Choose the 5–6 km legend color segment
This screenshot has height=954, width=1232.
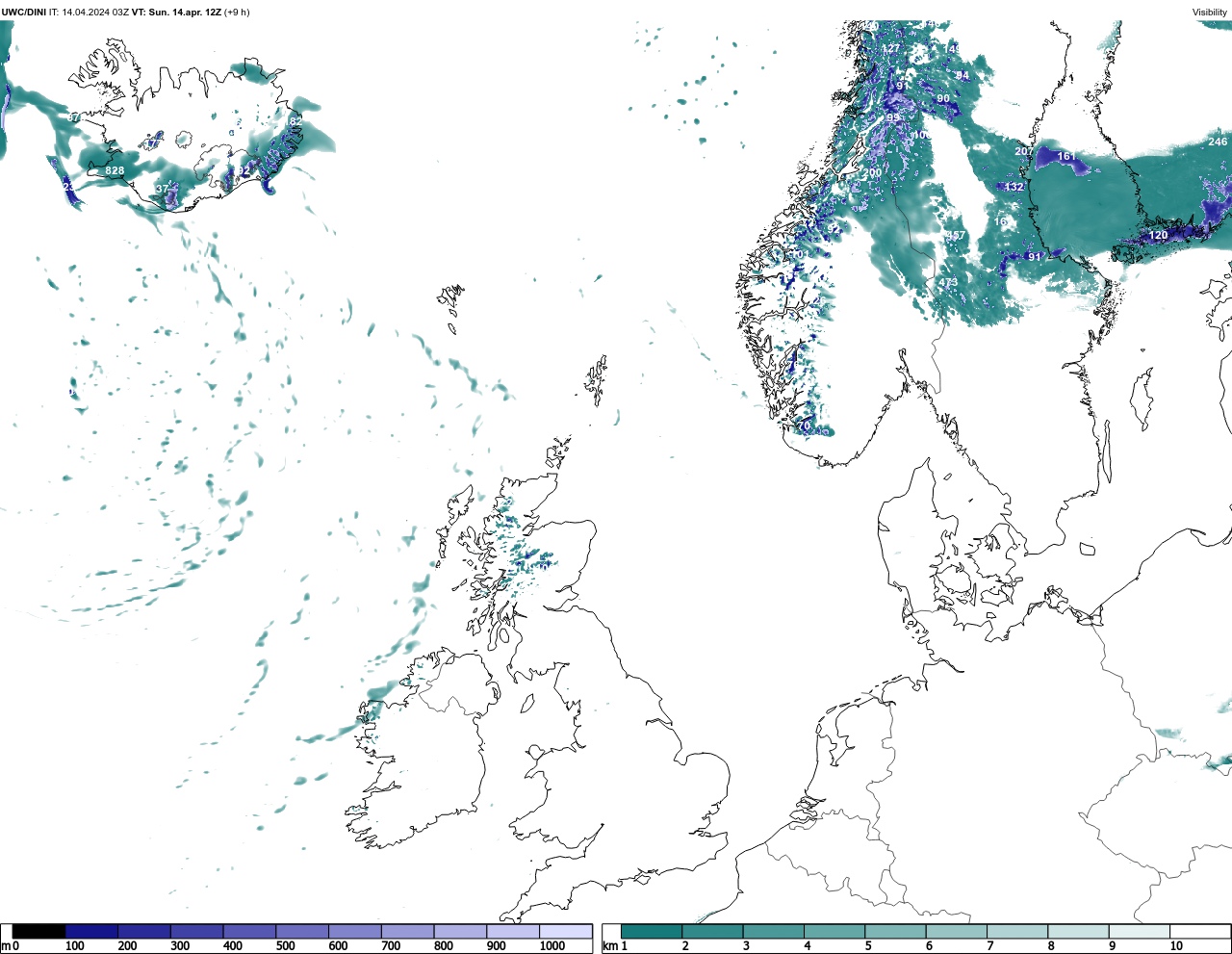(895, 932)
